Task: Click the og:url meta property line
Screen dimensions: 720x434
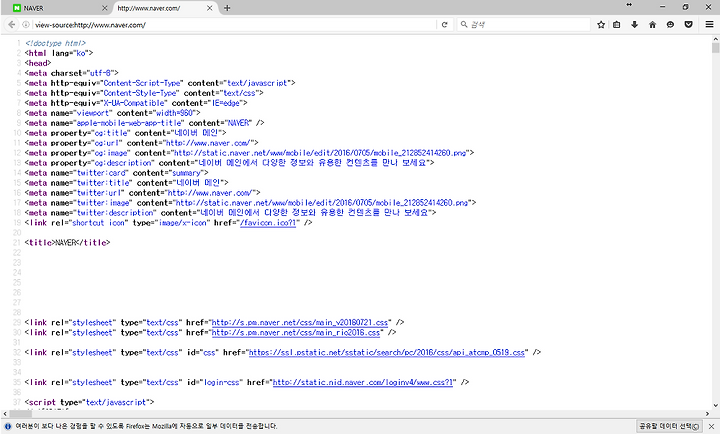Action: tap(141, 143)
